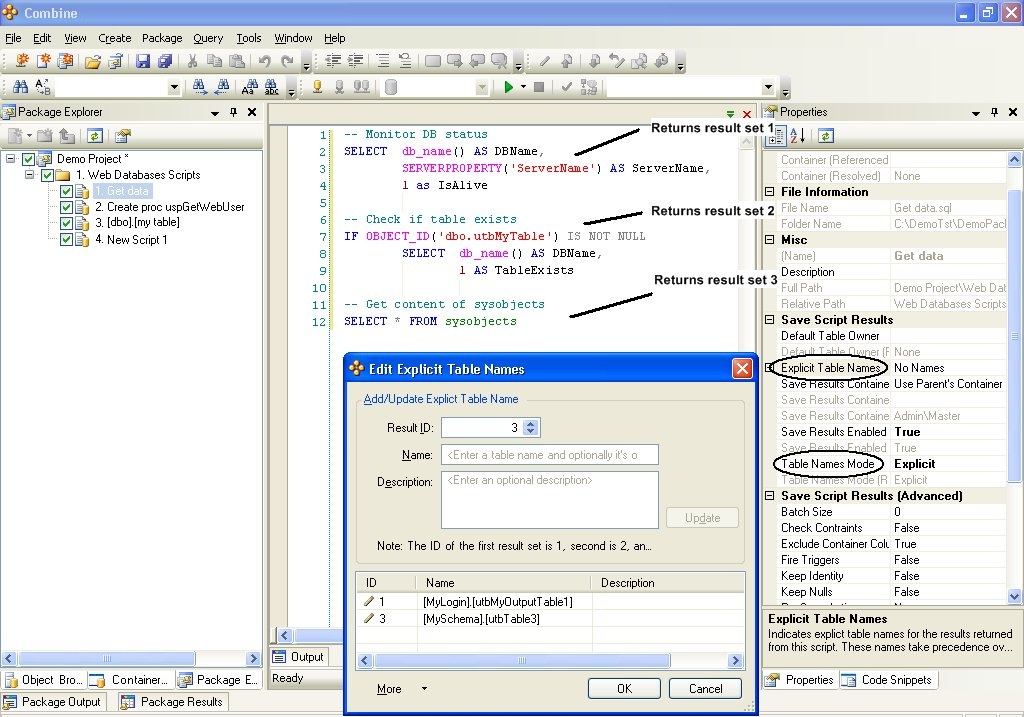This screenshot has width=1024, height=717.
Task: Click the Cancel button in the dialog
Action: point(705,689)
